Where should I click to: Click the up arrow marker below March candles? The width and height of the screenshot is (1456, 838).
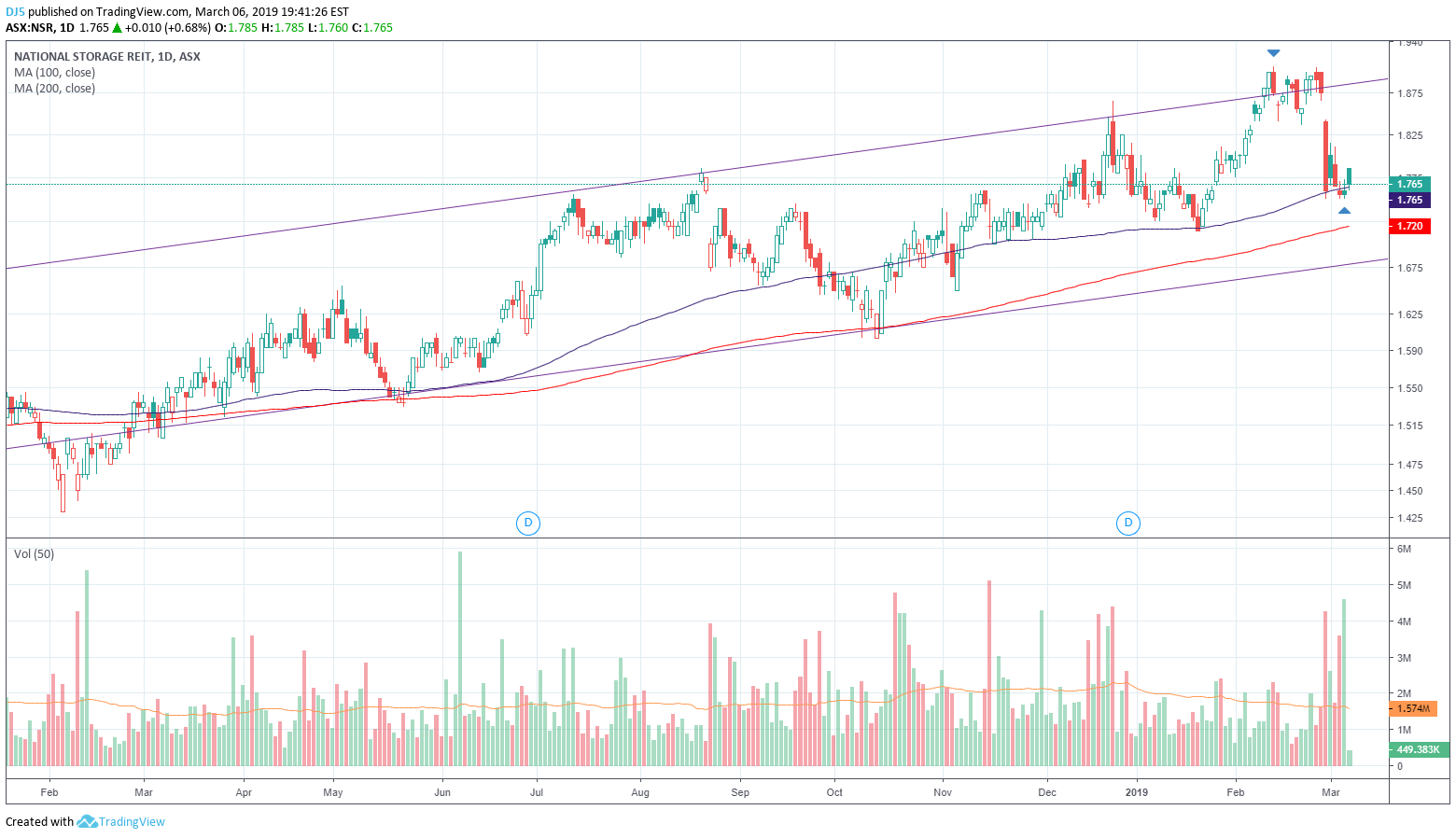point(1344,211)
